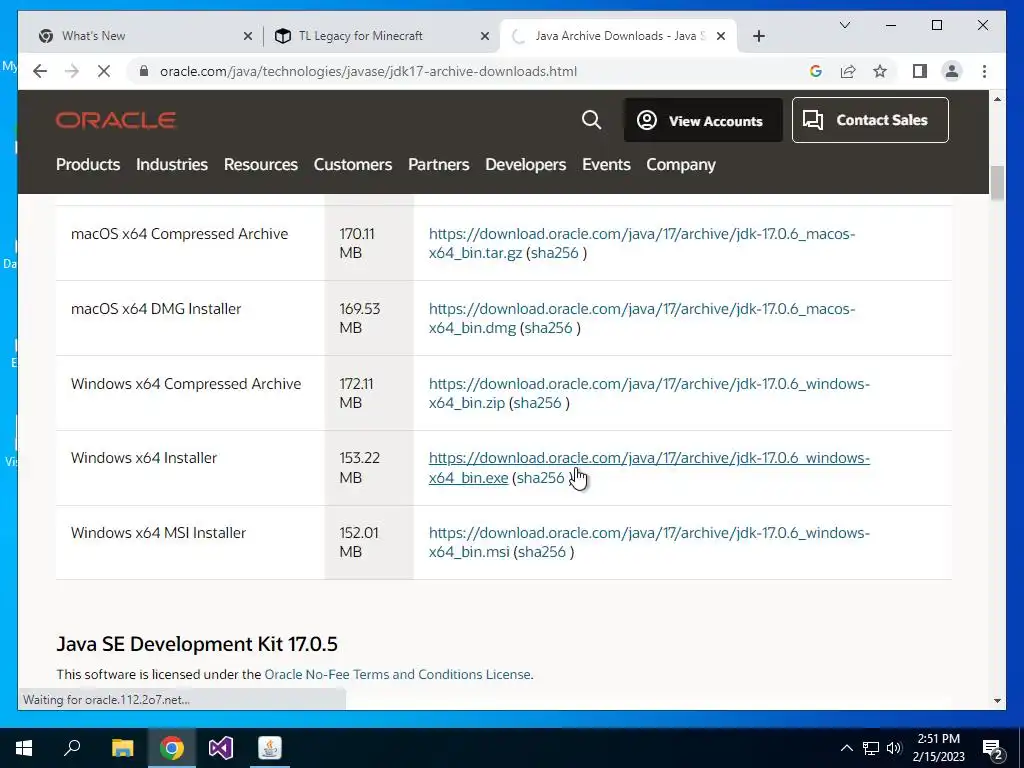The height and width of the screenshot is (768, 1024).
Task: Open the Java app in taskbar
Action: [x=270, y=748]
